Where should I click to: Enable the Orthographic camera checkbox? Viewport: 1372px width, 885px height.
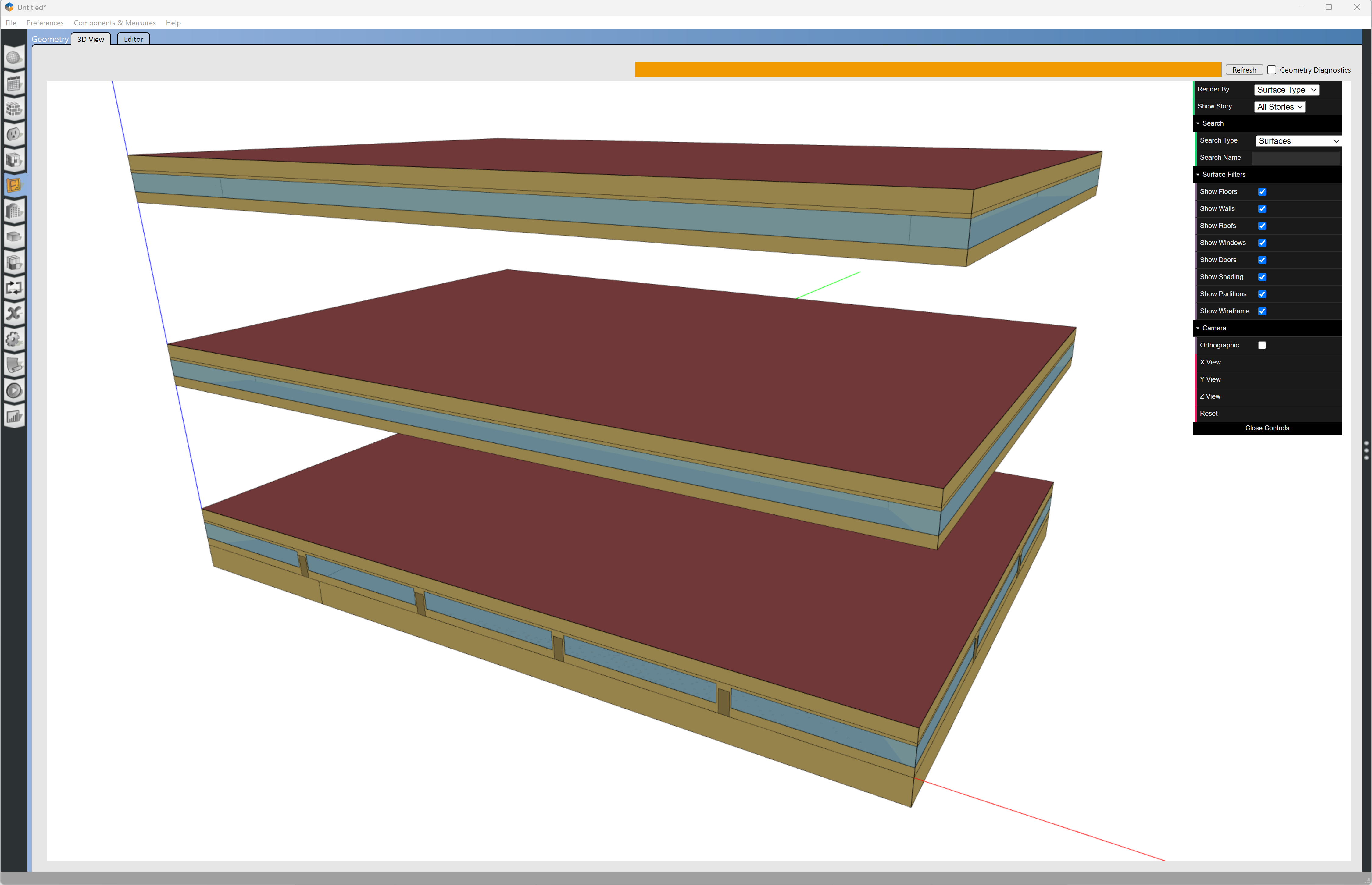(x=1262, y=345)
